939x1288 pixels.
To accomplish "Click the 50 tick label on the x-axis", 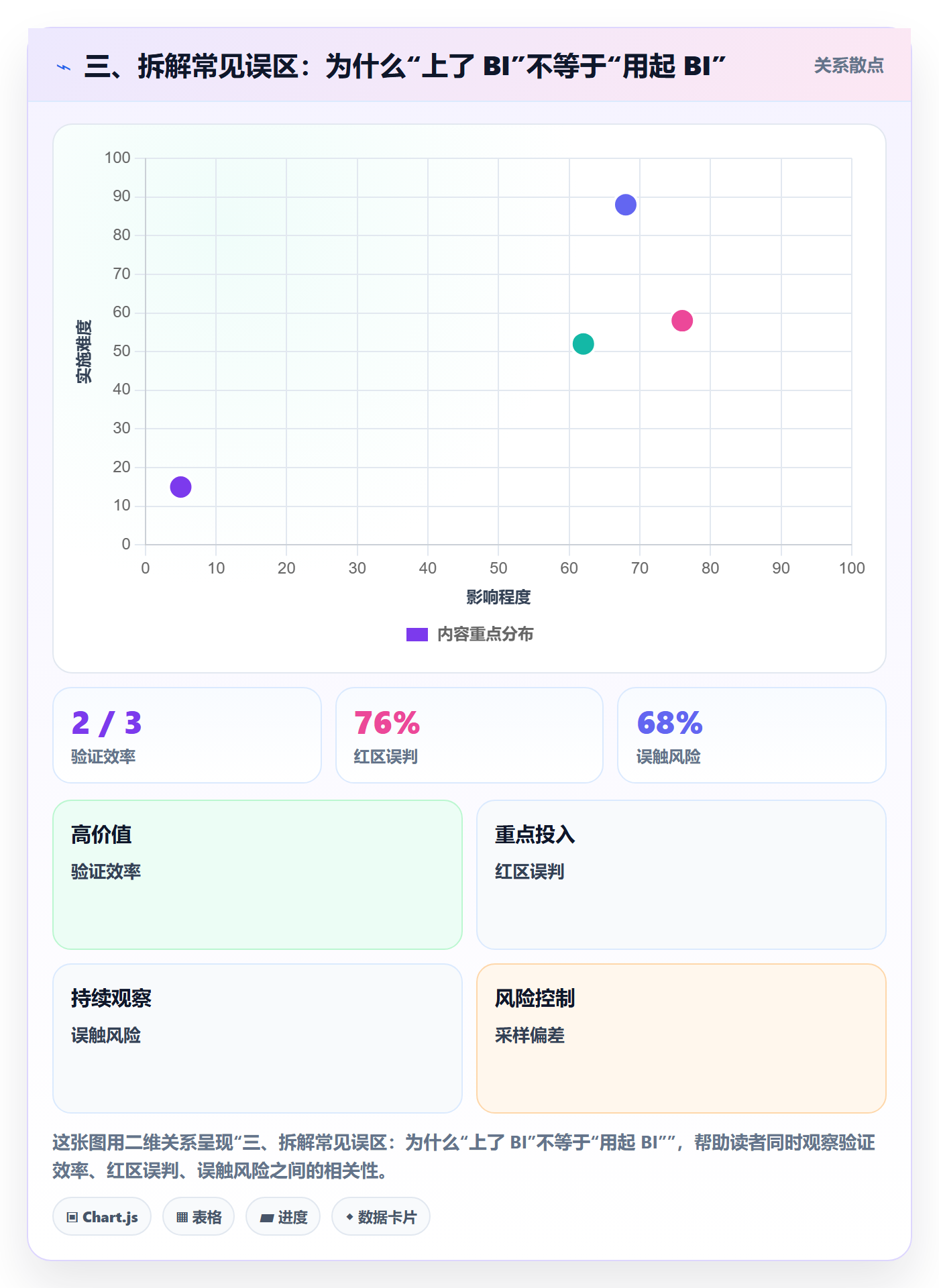I will [498, 568].
